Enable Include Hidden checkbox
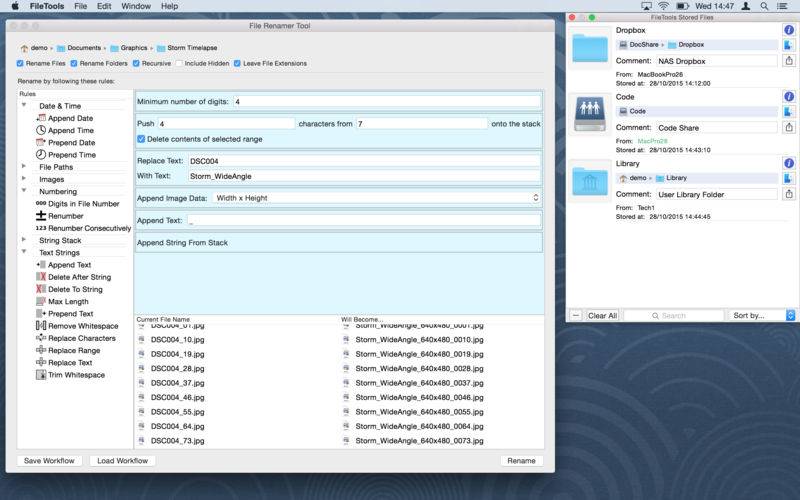Viewport: 800px width, 500px height. [179, 63]
